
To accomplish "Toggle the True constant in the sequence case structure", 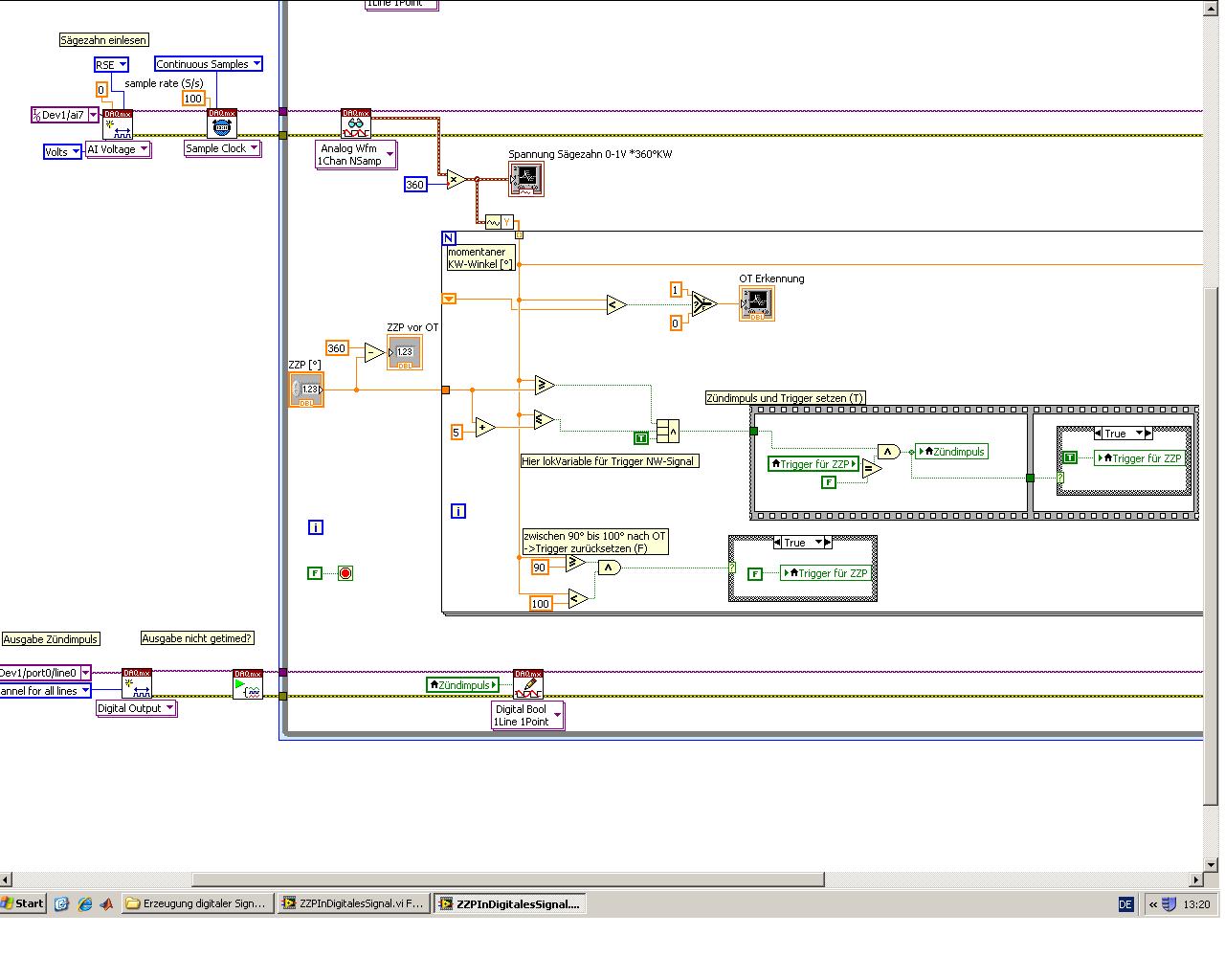I will [1070, 457].
